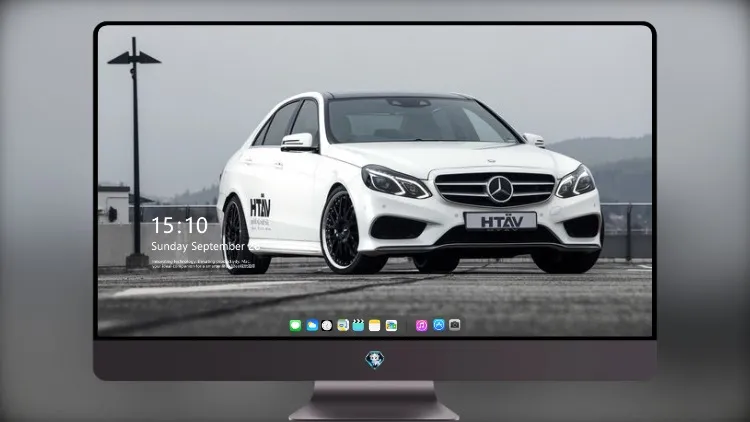Open the blue App Store icon in the dock
The image size is (750, 422).
click(x=439, y=325)
